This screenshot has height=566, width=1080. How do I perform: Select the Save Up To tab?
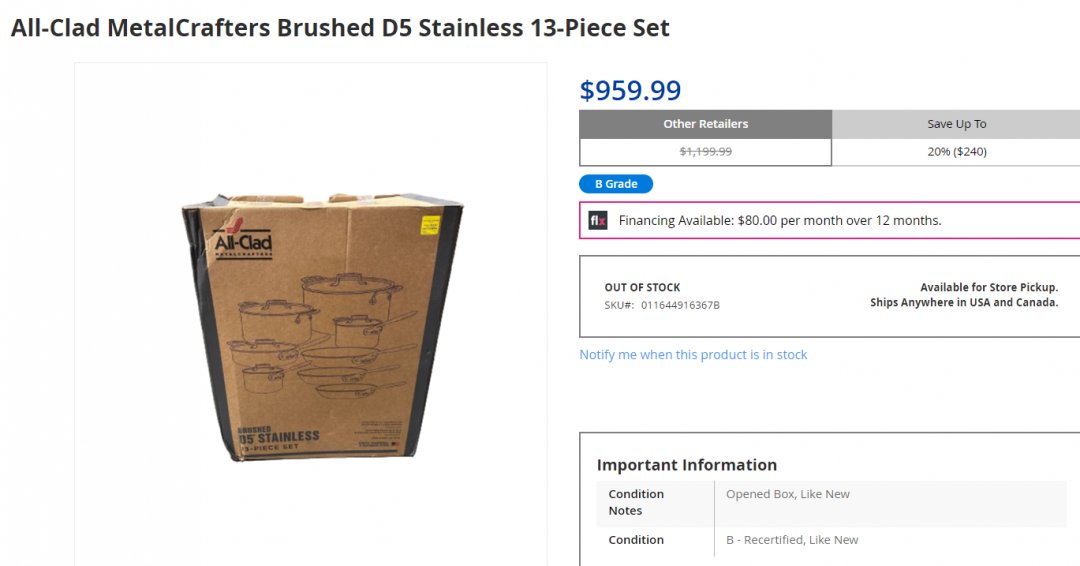pyautogui.click(x=956, y=124)
